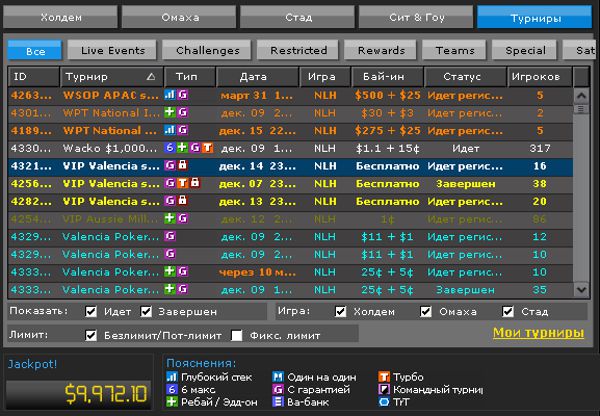Open the Мои турниры link
This screenshot has width=600, height=416.
point(538,333)
